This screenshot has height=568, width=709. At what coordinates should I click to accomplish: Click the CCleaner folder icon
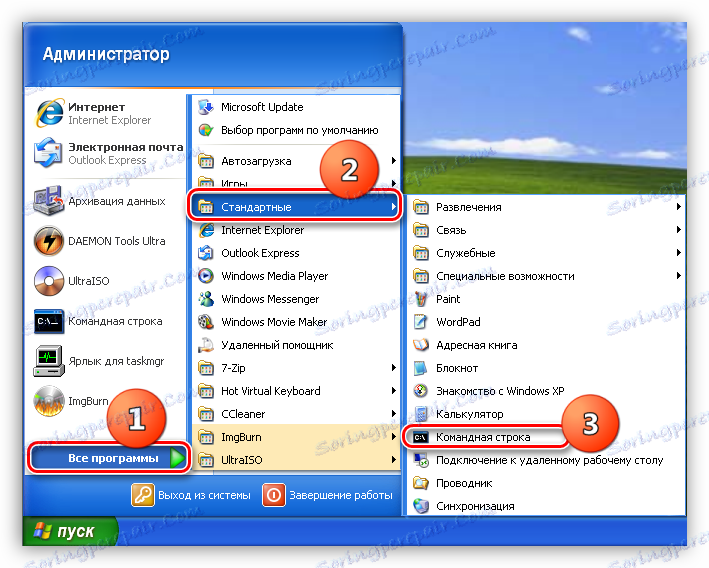(x=206, y=414)
